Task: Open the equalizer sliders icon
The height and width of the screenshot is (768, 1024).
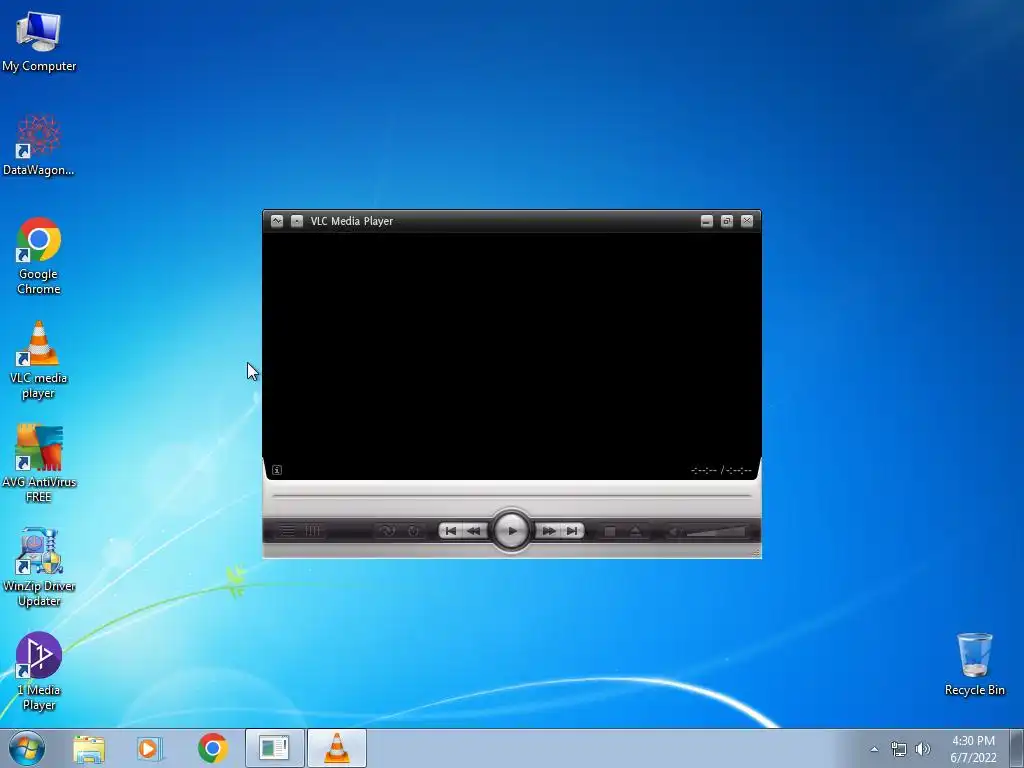Action: point(313,531)
